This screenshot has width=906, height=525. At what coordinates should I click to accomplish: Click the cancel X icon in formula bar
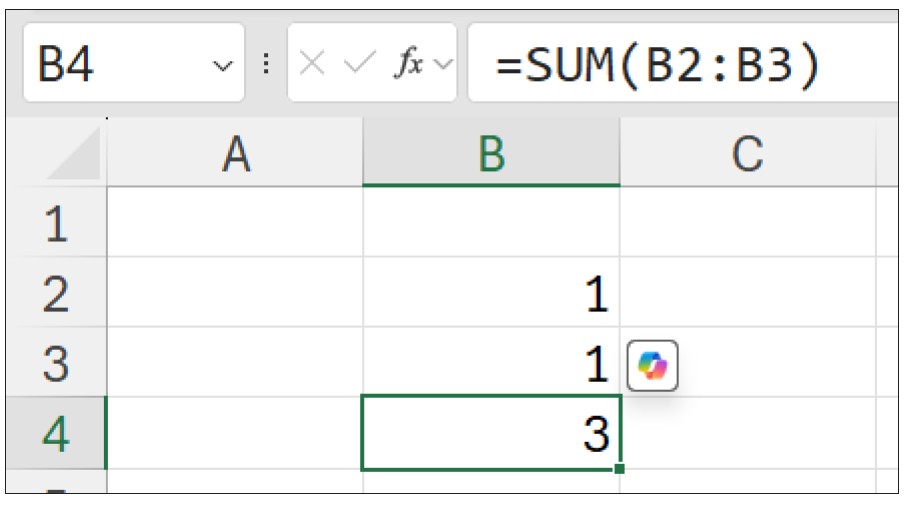click(x=312, y=64)
